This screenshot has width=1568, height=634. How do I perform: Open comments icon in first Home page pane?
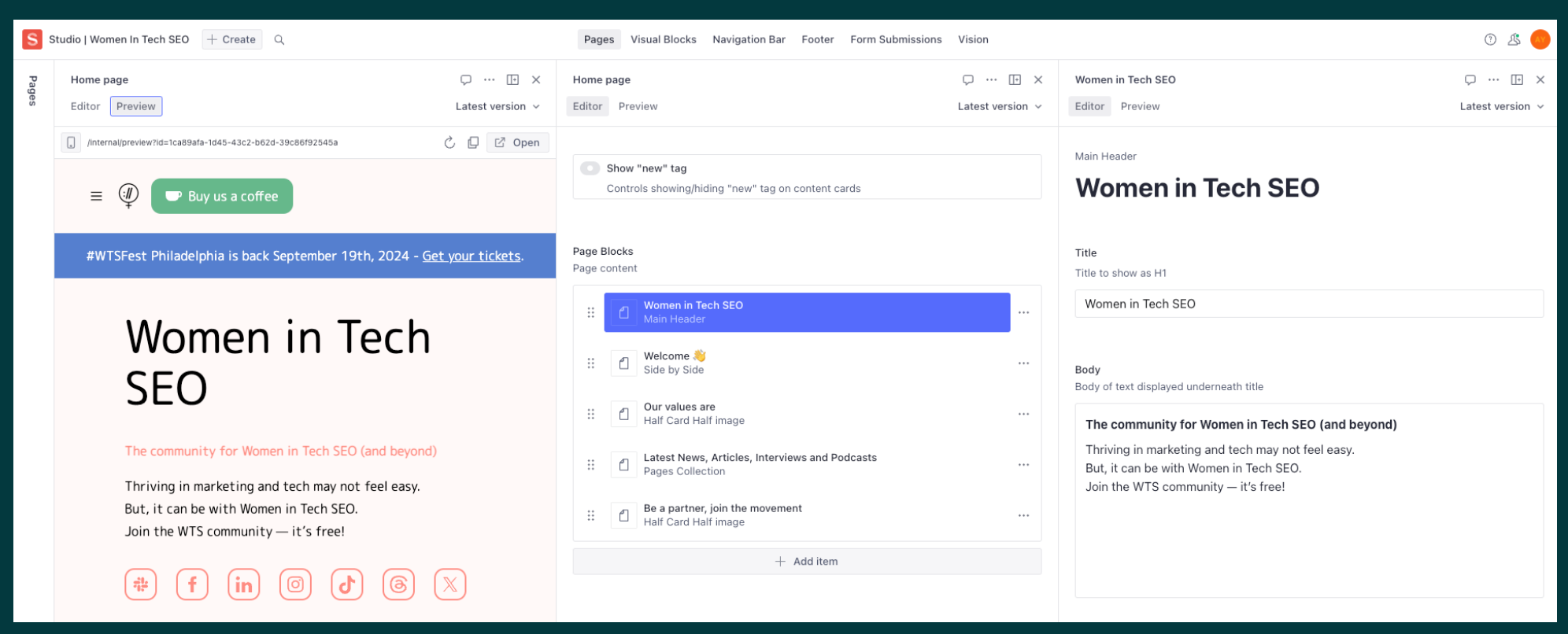coord(466,79)
